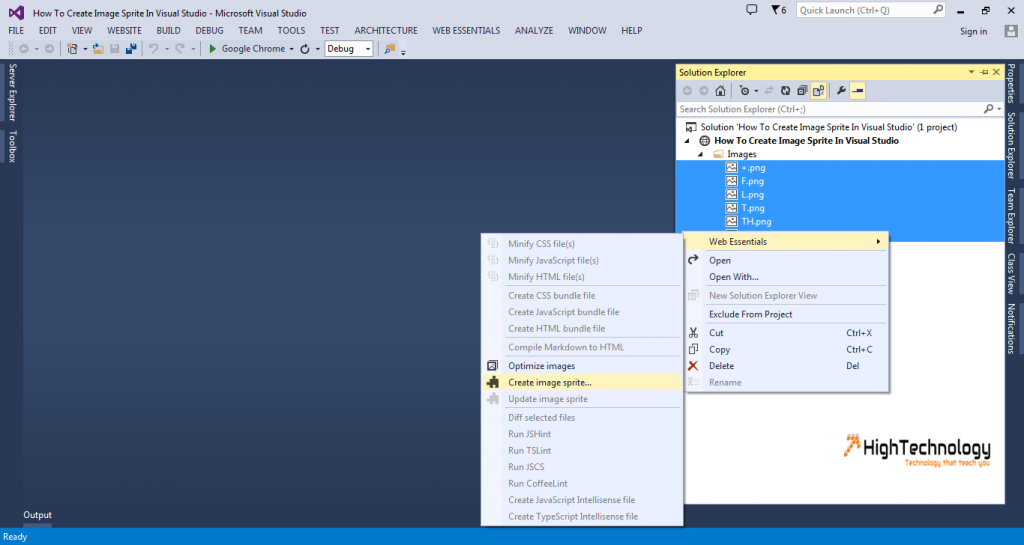This screenshot has height=545, width=1024.
Task: Open the ARCHITECTURE menu
Action: [x=386, y=31]
